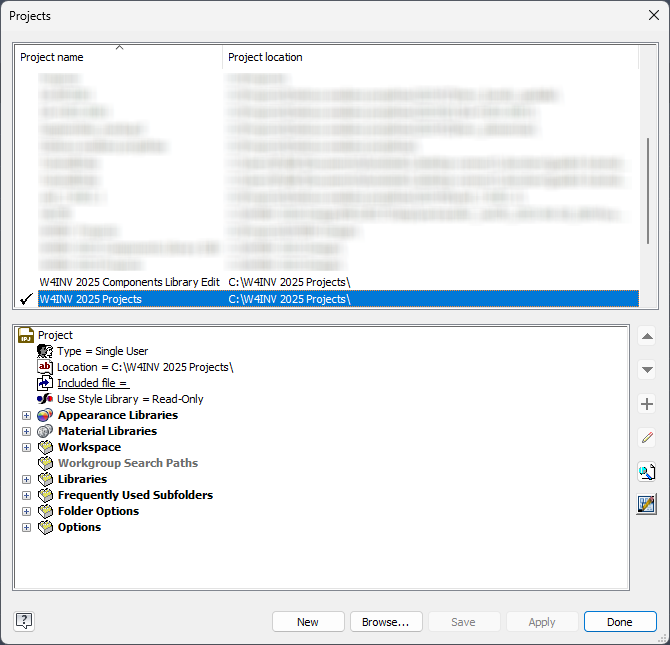The width and height of the screenshot is (670, 645).
Task: Select the Folder Options label
Action: pyautogui.click(x=99, y=511)
